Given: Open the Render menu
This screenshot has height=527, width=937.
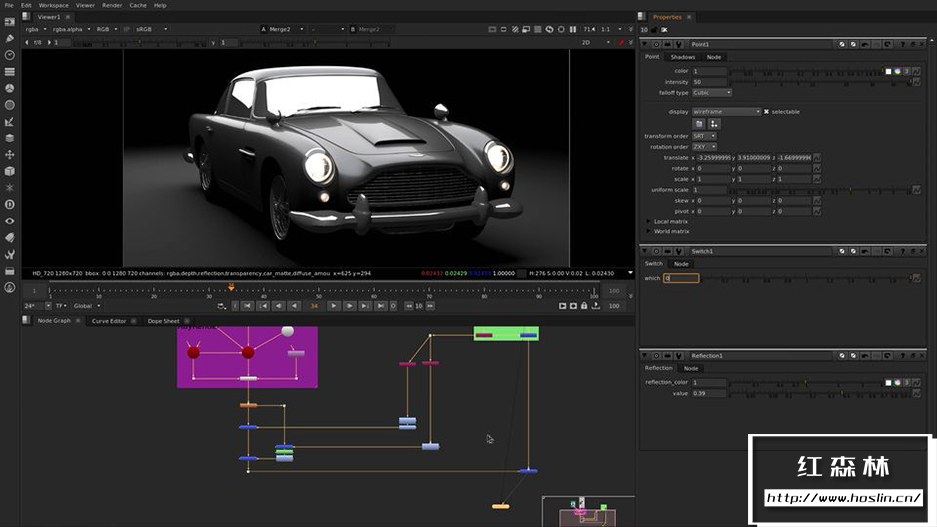Looking at the screenshot, I should (x=112, y=5).
